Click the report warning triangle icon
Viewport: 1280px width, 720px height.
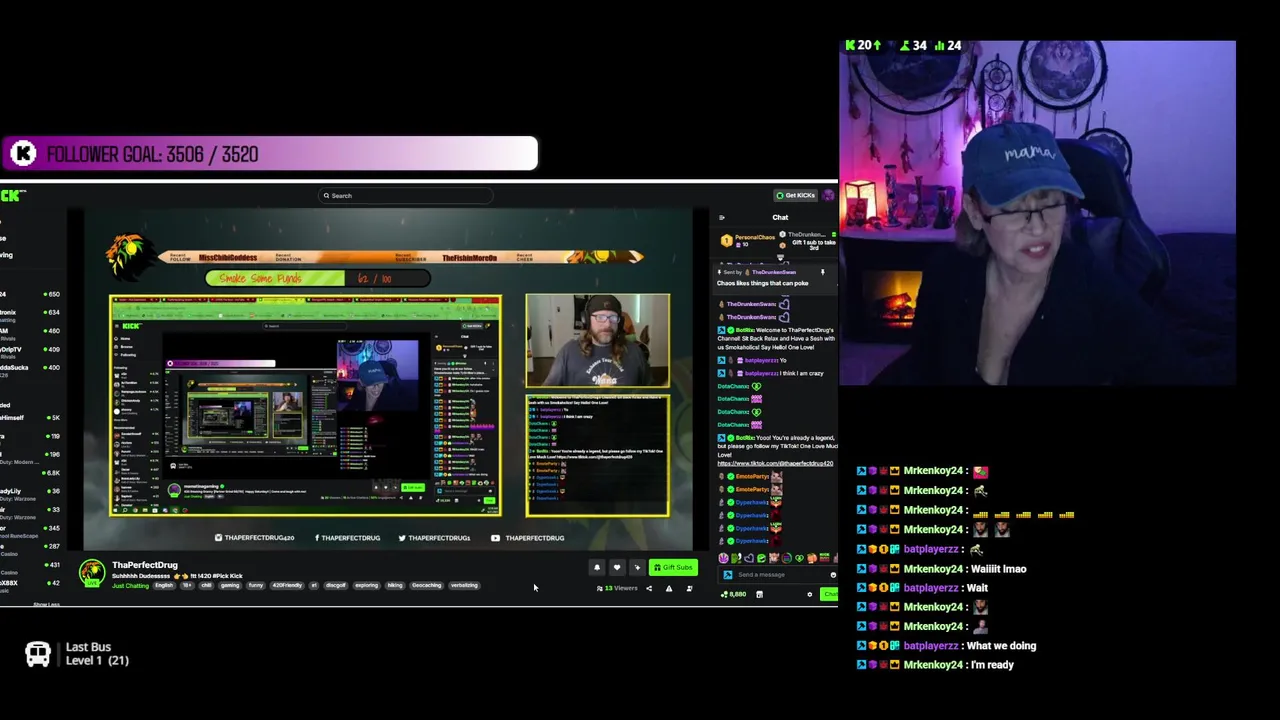point(669,588)
